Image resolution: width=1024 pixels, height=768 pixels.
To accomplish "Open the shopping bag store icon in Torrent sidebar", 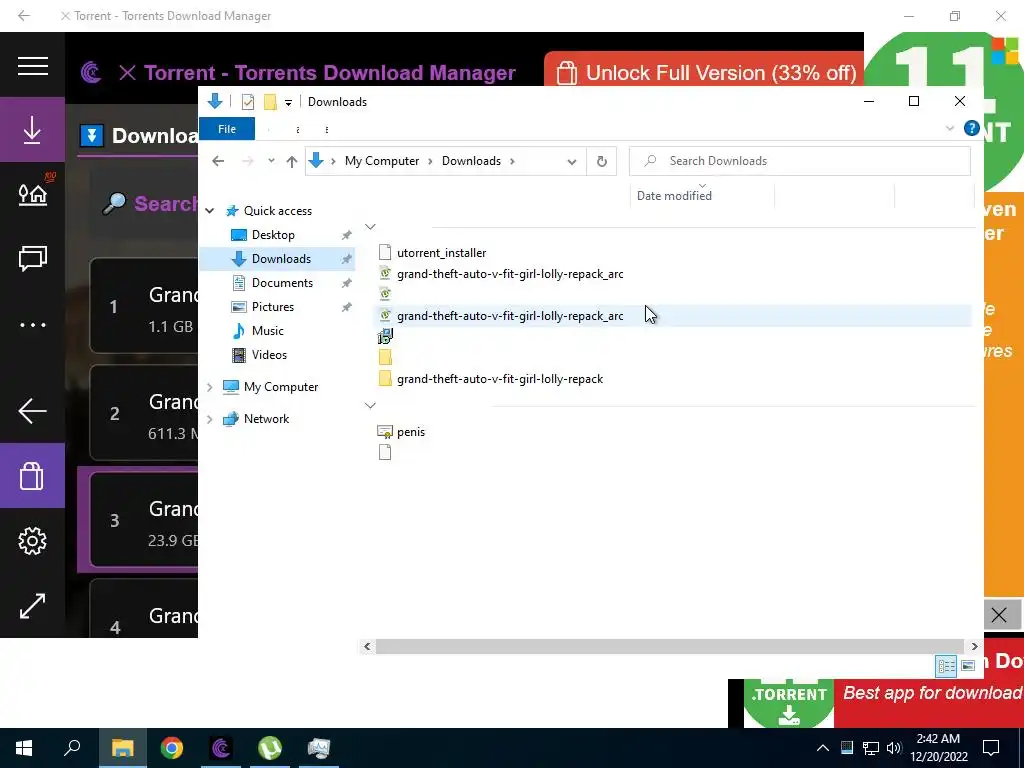I will coord(32,475).
